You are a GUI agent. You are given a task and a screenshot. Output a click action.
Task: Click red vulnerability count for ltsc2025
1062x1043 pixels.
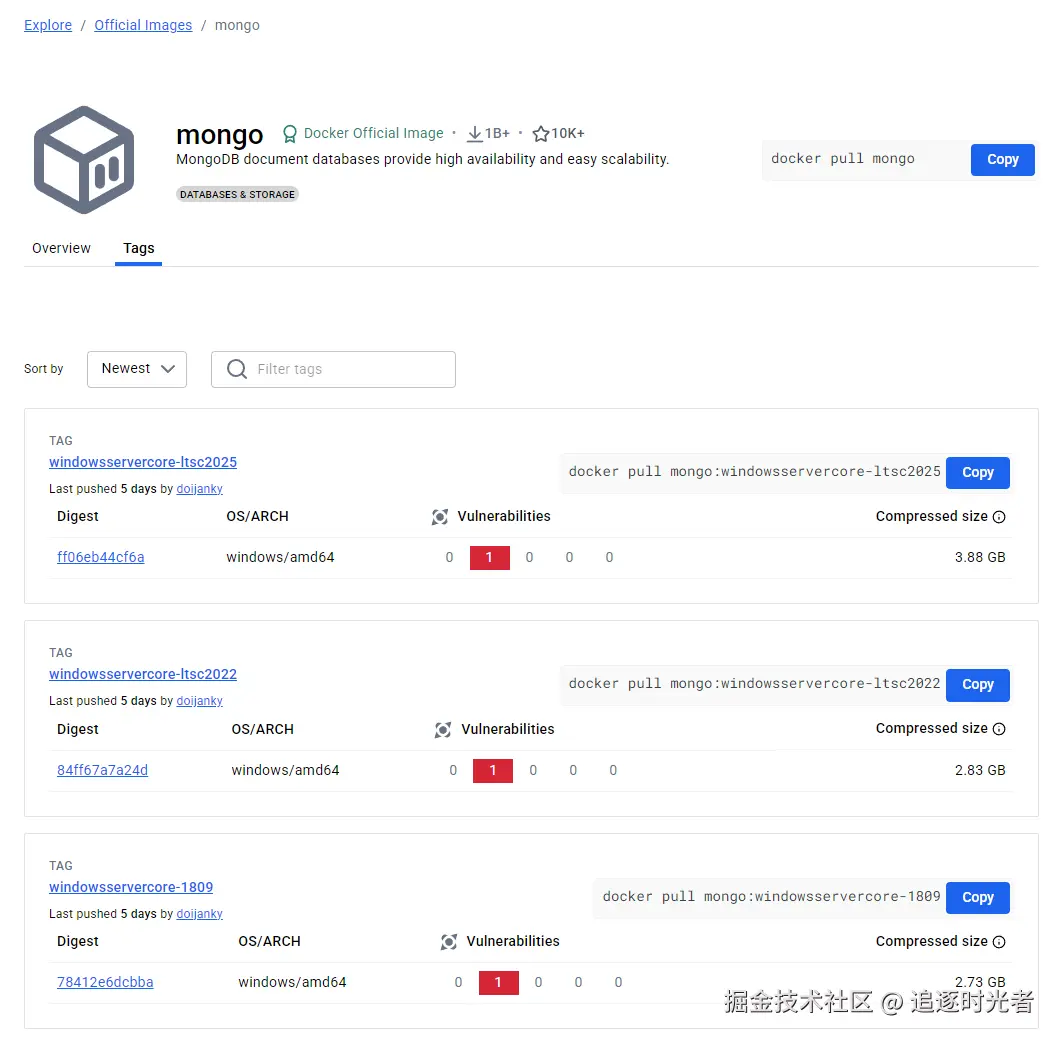tap(490, 557)
